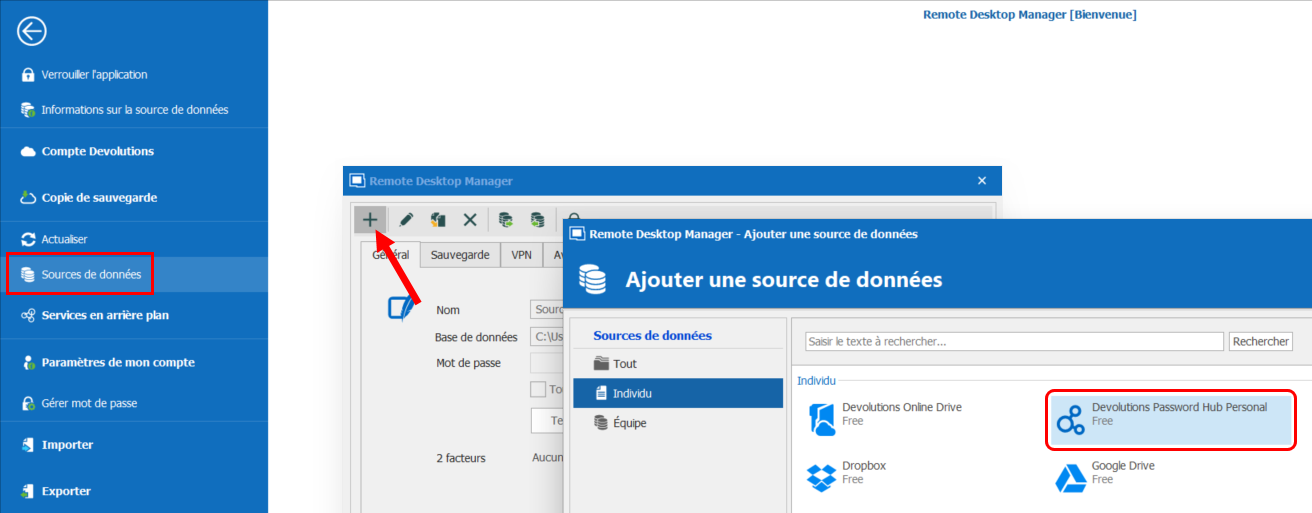Open Exporter in left sidebar
1312x513 pixels.
[x=66, y=491]
